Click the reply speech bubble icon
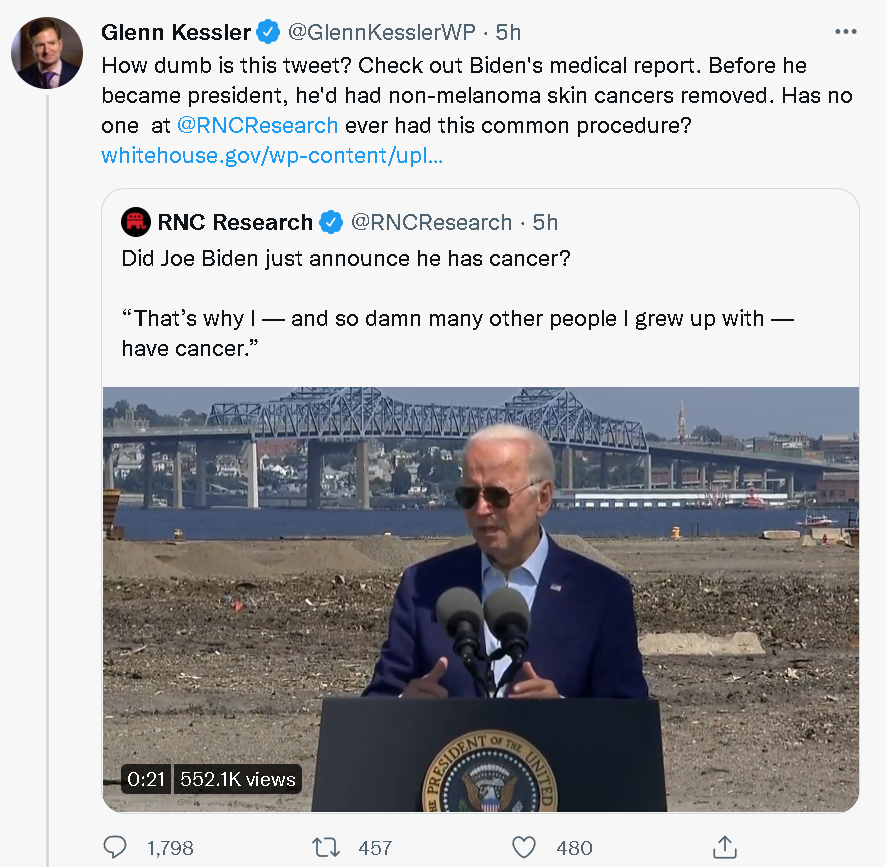 click(115, 847)
